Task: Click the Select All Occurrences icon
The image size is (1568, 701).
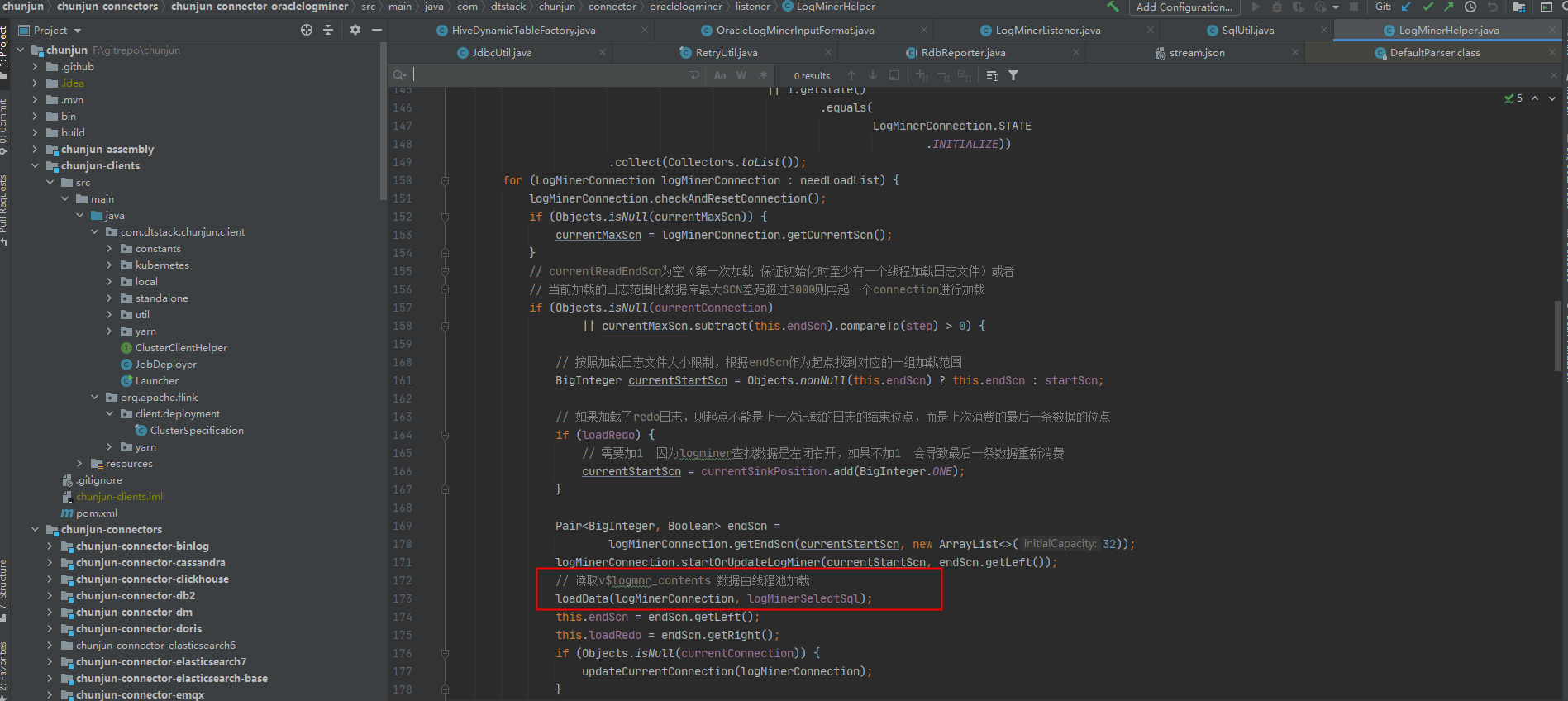Action: [965, 75]
